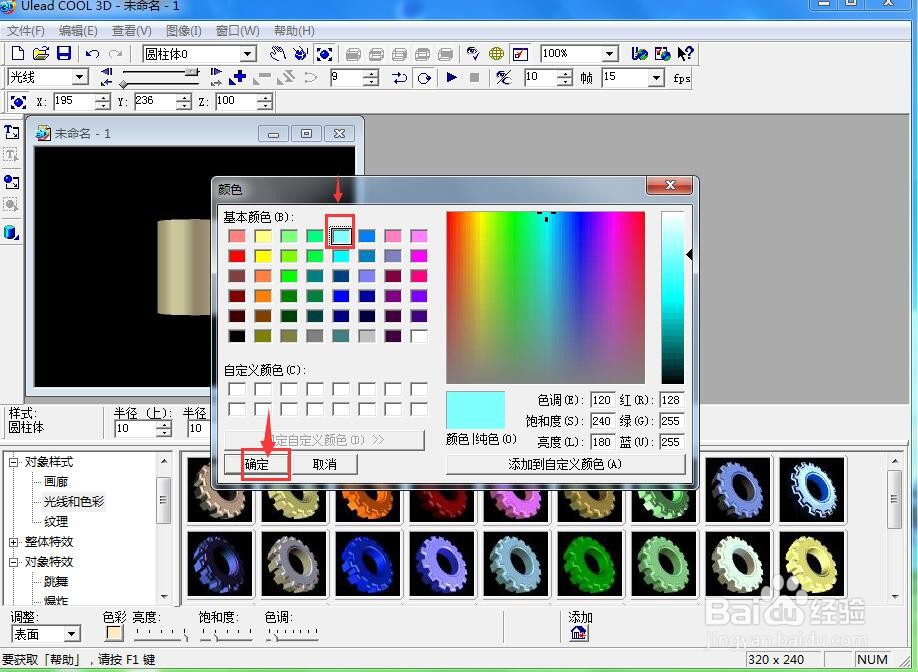The width and height of the screenshot is (918, 672).
Task: Open the 帮助(H) menu
Action: pos(294,30)
